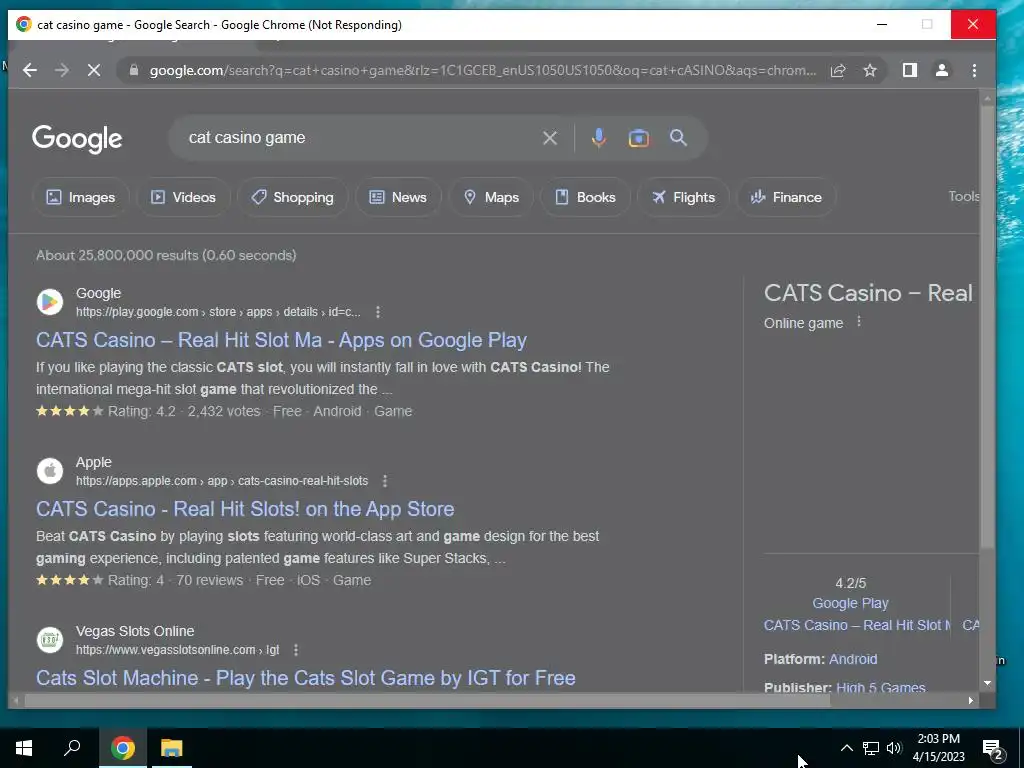The image size is (1024, 768).
Task: Open the Online game panel options menu
Action: point(859,322)
